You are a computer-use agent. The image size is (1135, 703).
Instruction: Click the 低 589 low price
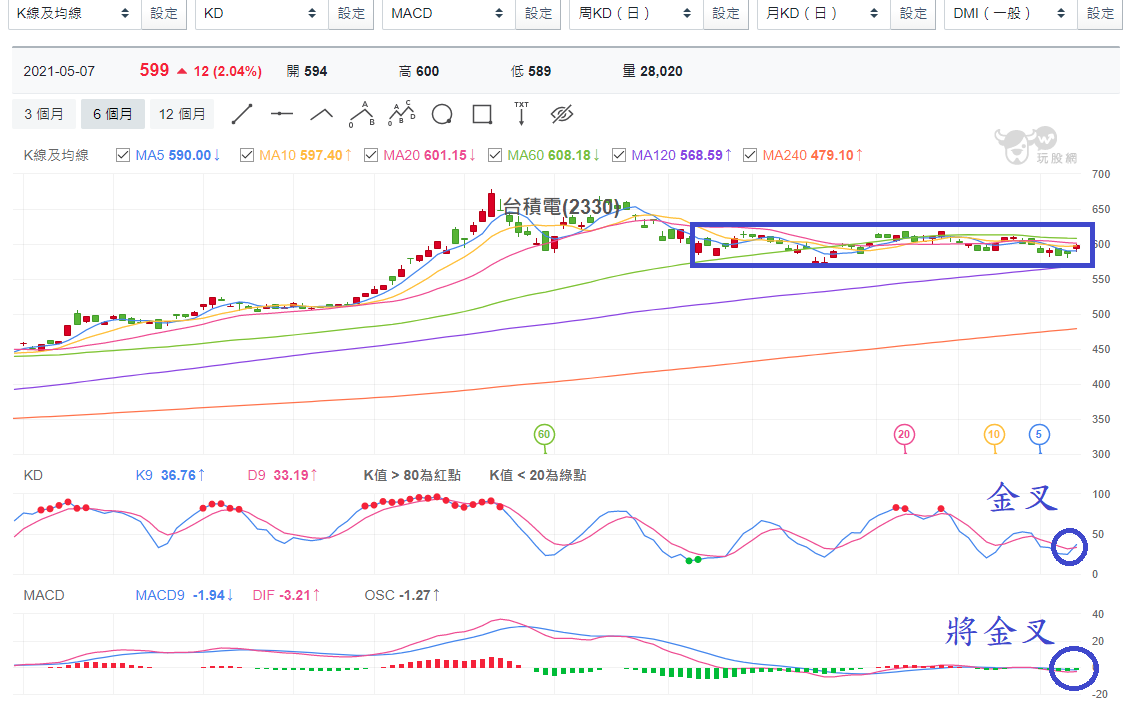coord(531,71)
